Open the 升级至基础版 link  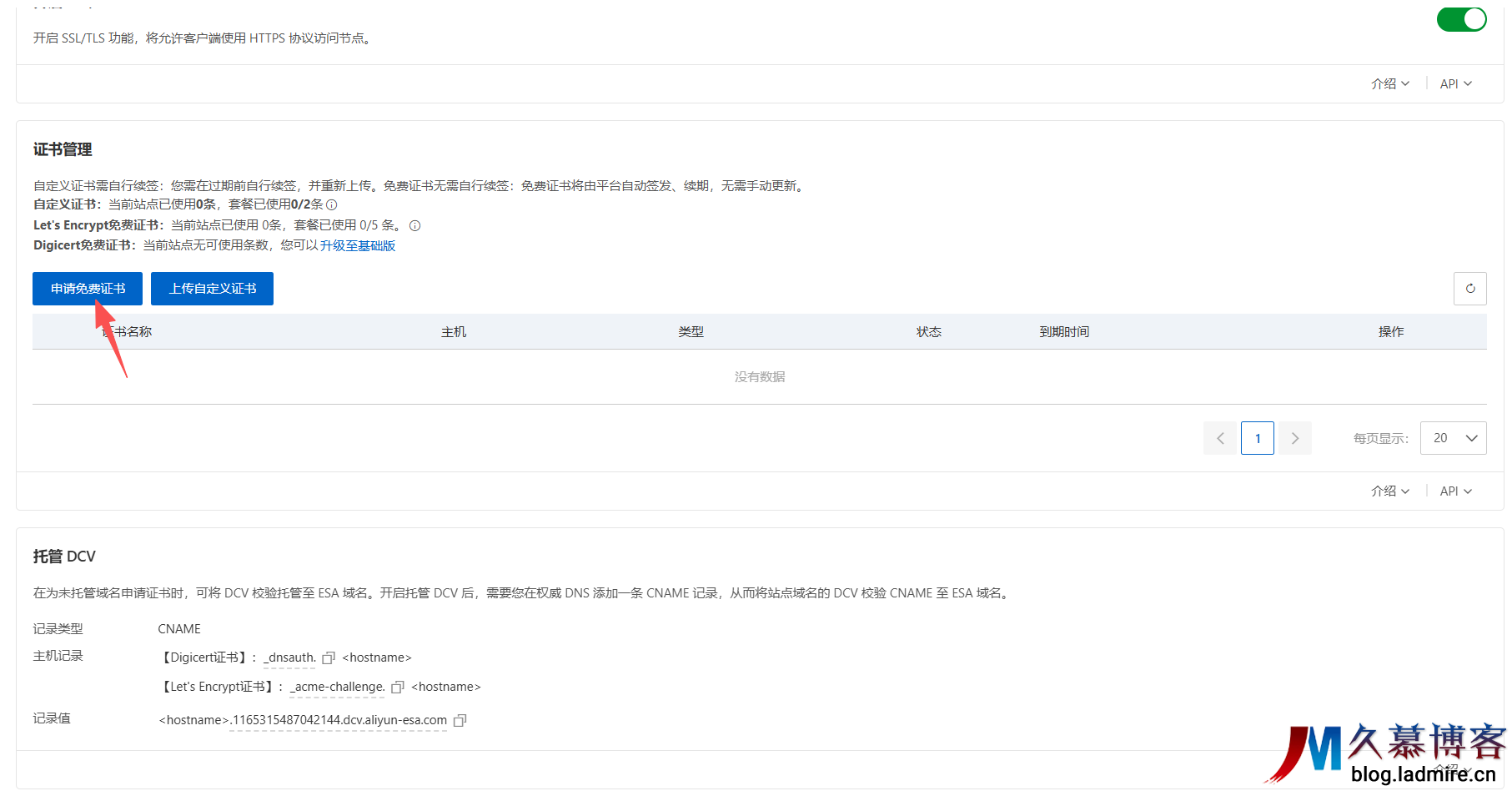coord(359,245)
